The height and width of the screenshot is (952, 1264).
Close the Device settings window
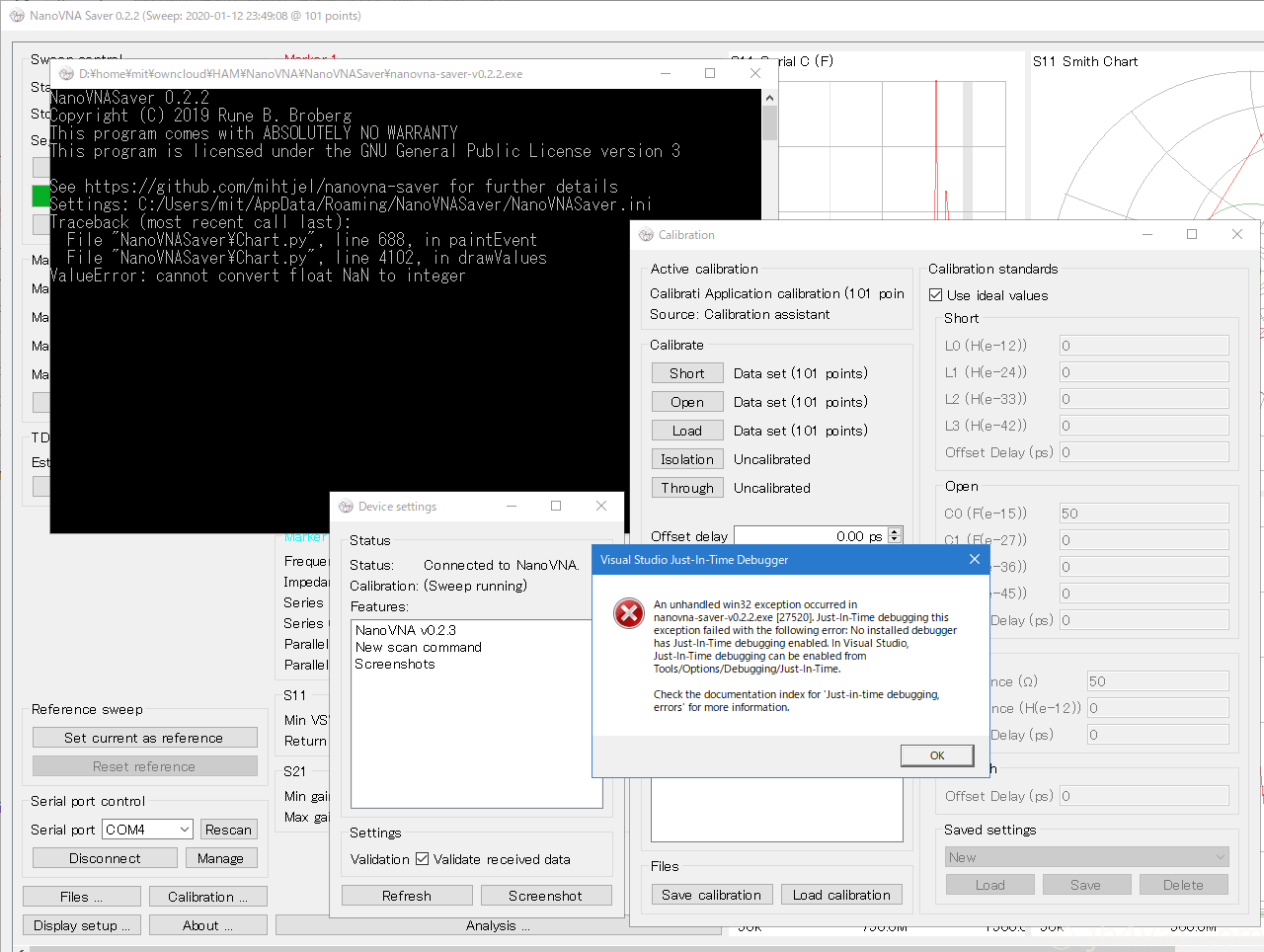pos(601,506)
